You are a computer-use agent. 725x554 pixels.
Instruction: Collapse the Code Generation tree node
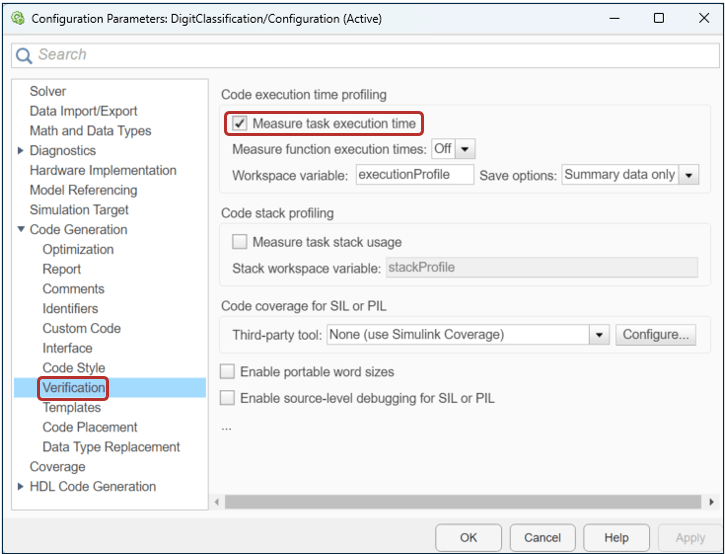(x=21, y=230)
